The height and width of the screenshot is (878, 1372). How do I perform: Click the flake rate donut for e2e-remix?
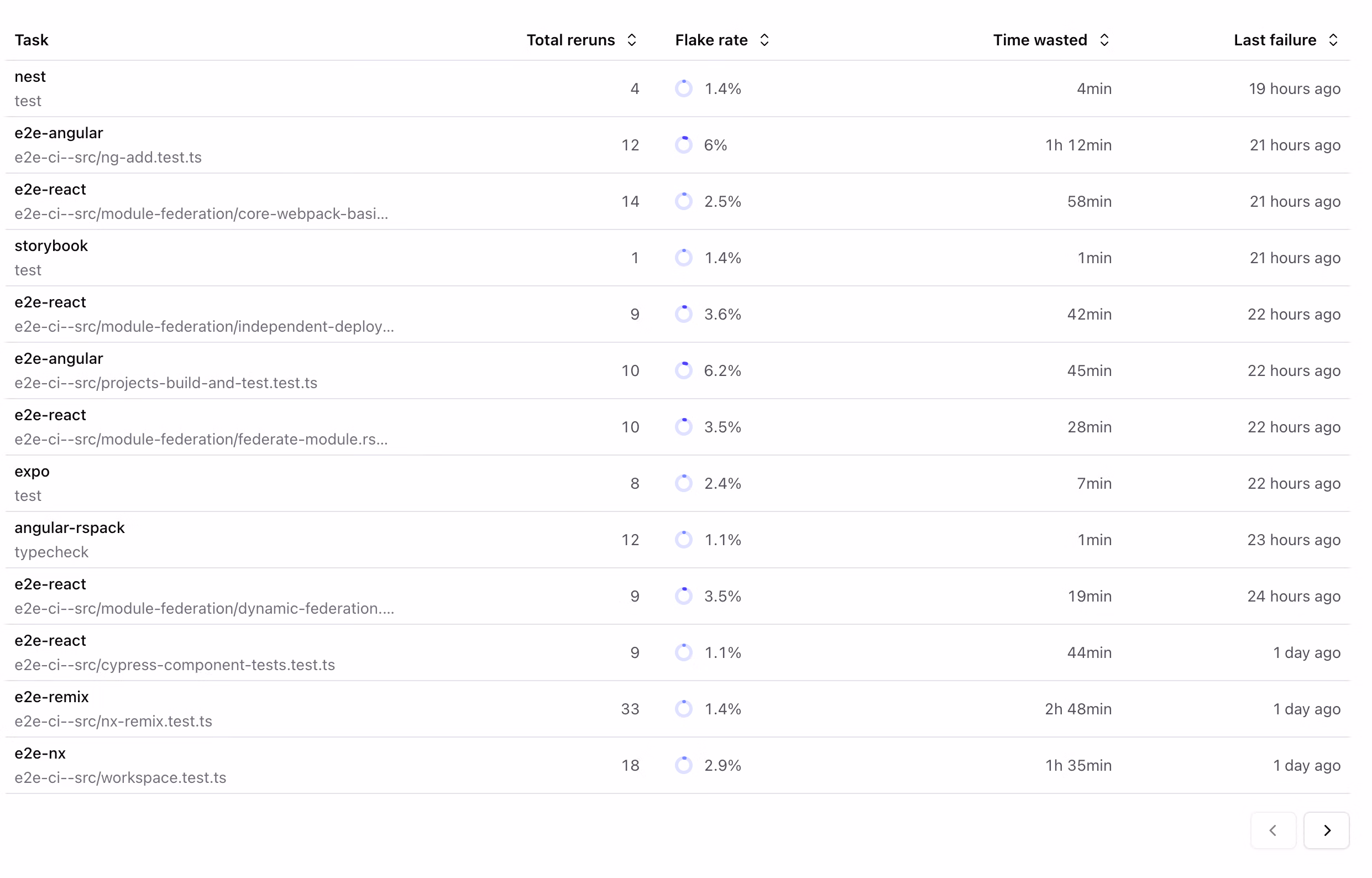pos(684,709)
